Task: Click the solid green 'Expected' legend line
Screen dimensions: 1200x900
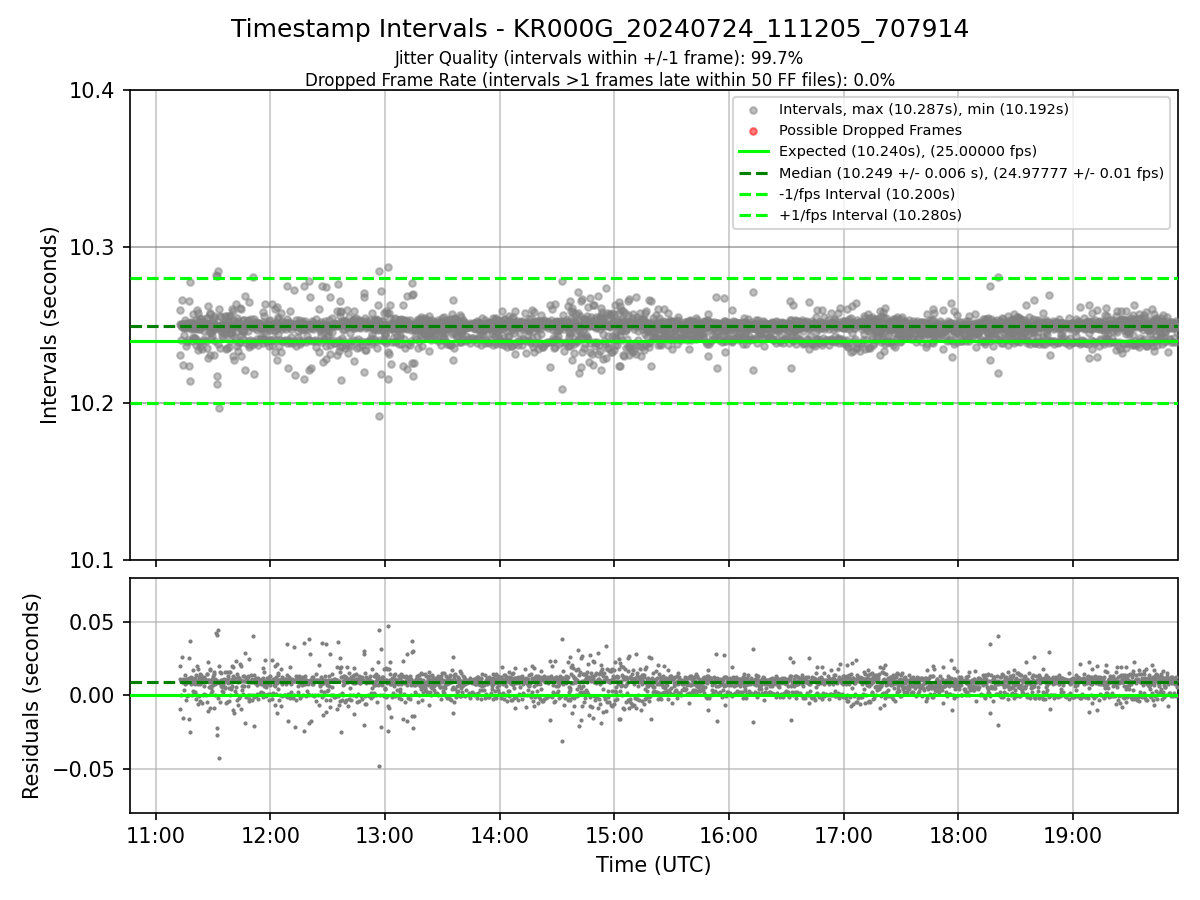Action: coord(754,152)
